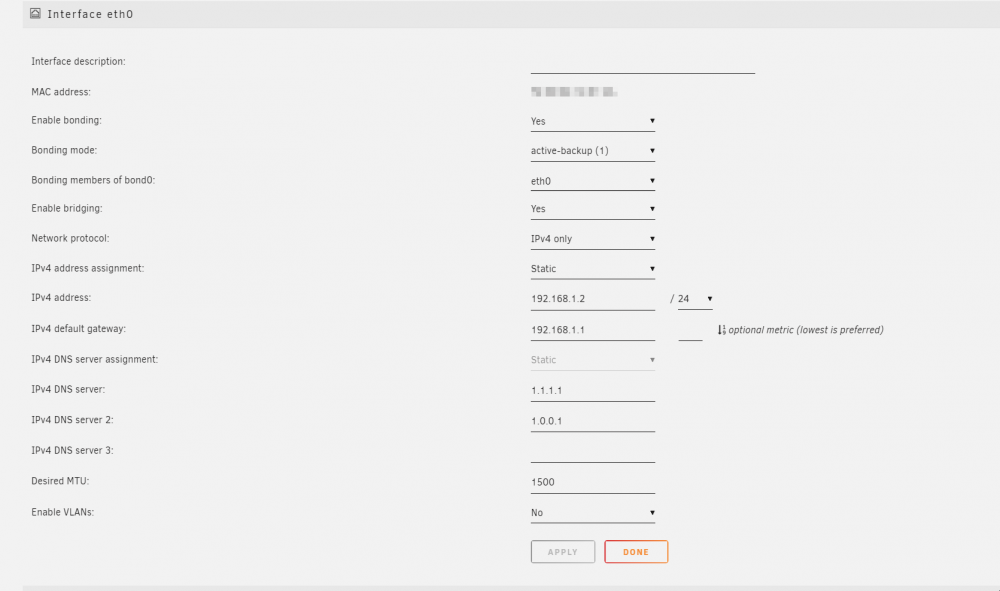Click the Interface eth0 section title
The image size is (1000, 591).
tap(90, 14)
